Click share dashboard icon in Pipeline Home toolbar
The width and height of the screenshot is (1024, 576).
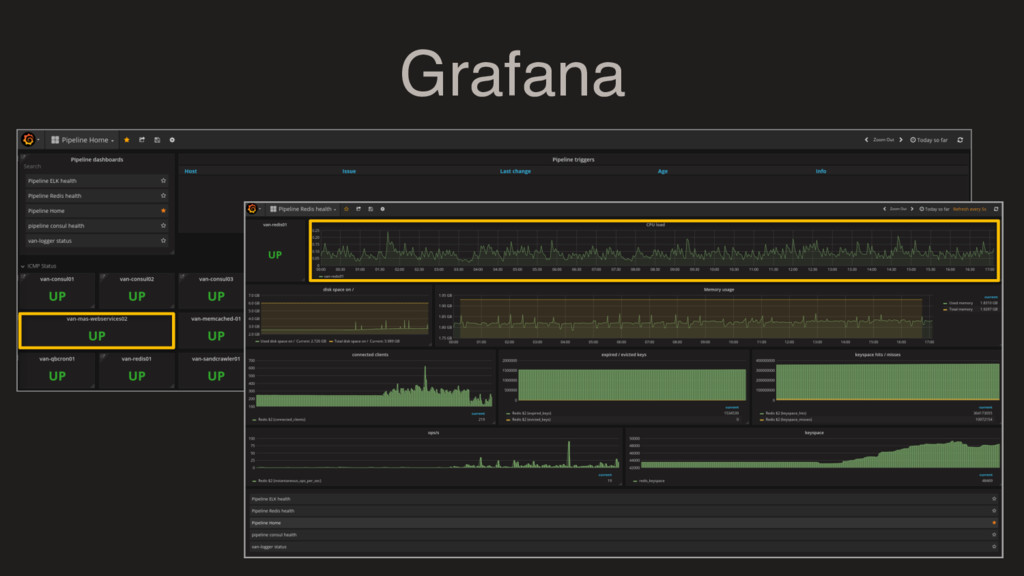[142, 140]
